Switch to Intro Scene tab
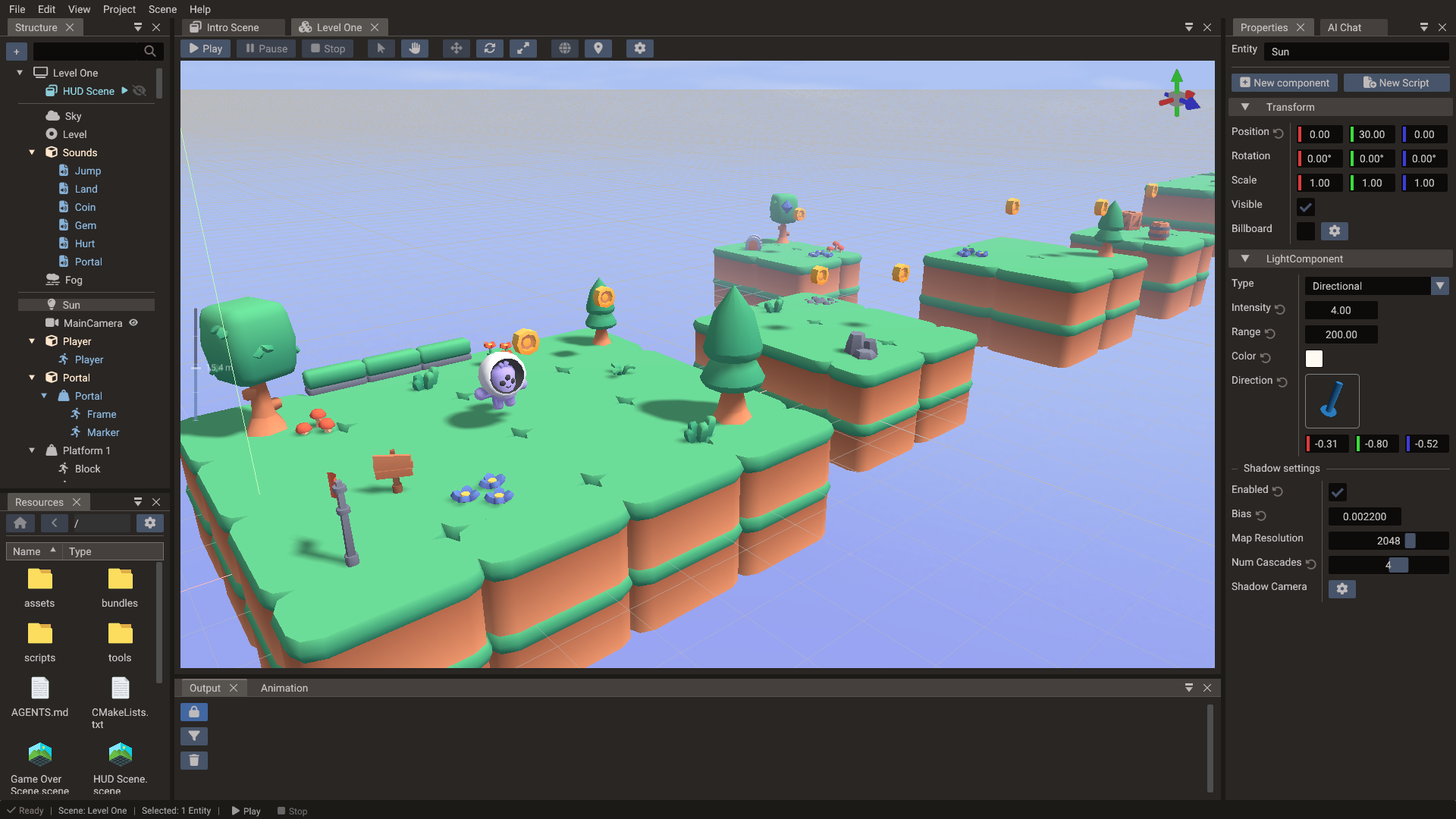The image size is (1456, 819). (234, 27)
